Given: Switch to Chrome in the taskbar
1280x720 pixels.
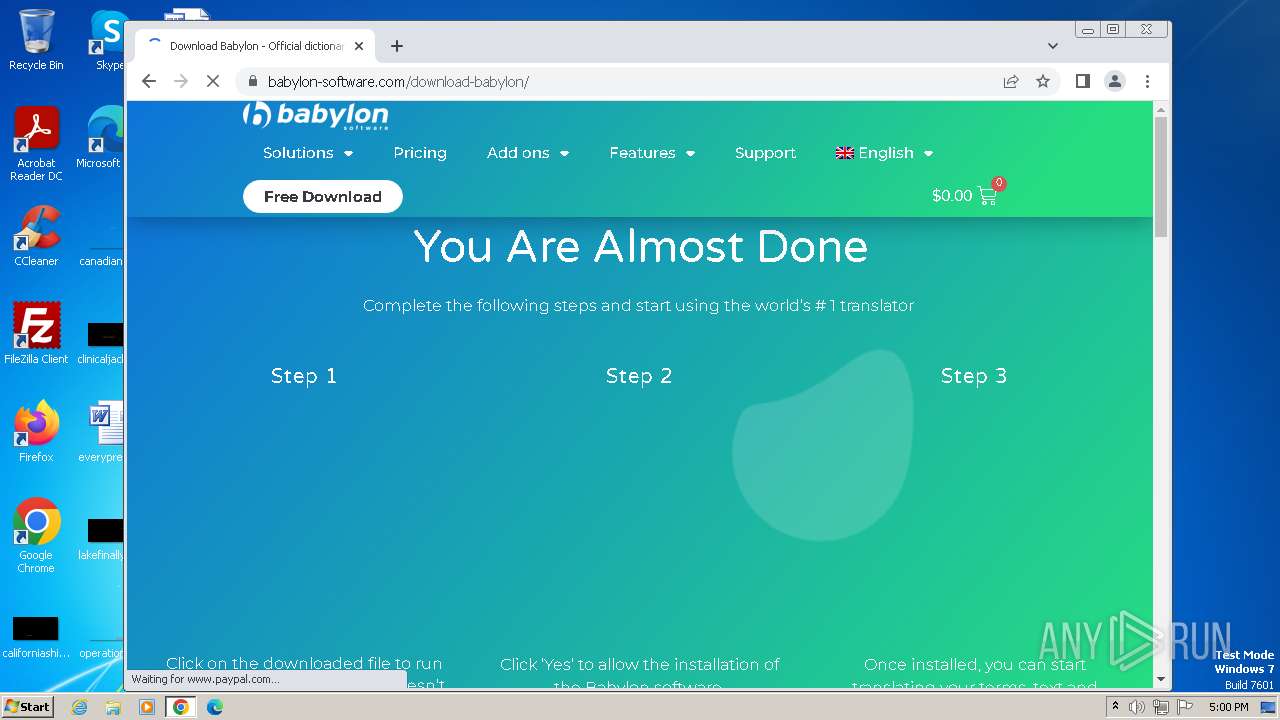Looking at the screenshot, I should [181, 707].
